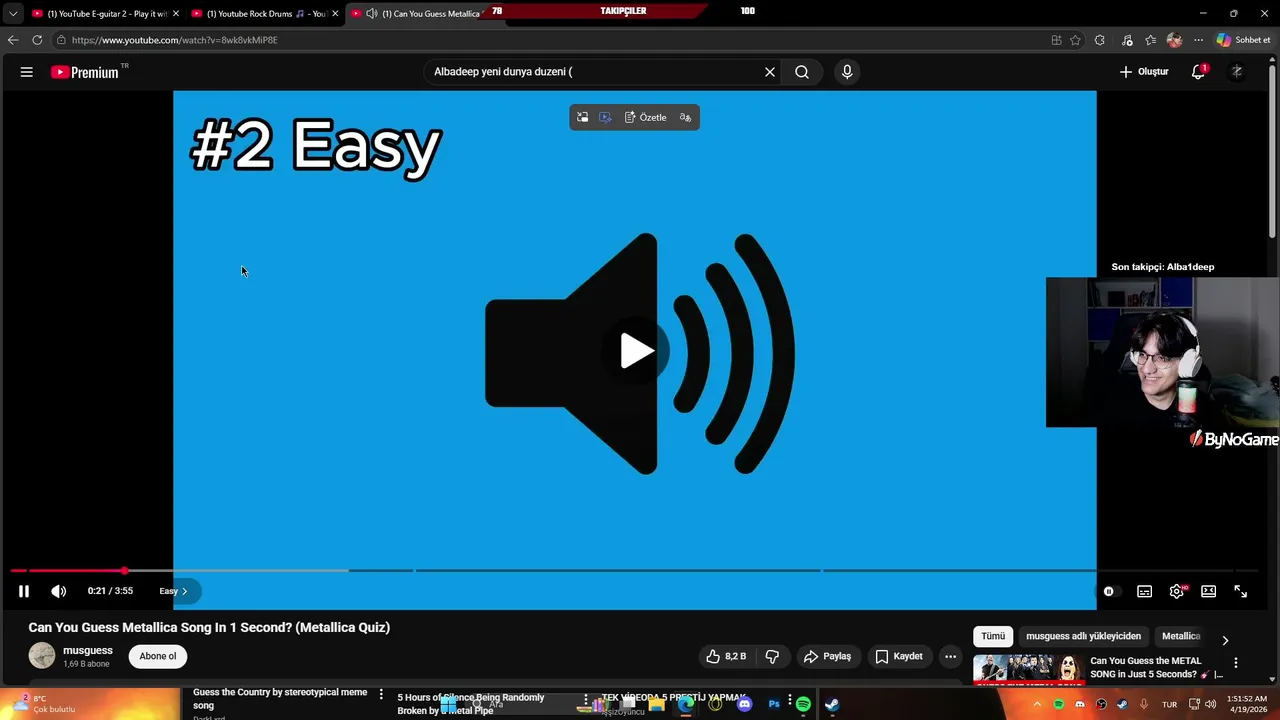Open Discord from the taskbar
The width and height of the screenshot is (1280, 720).
coord(744,705)
